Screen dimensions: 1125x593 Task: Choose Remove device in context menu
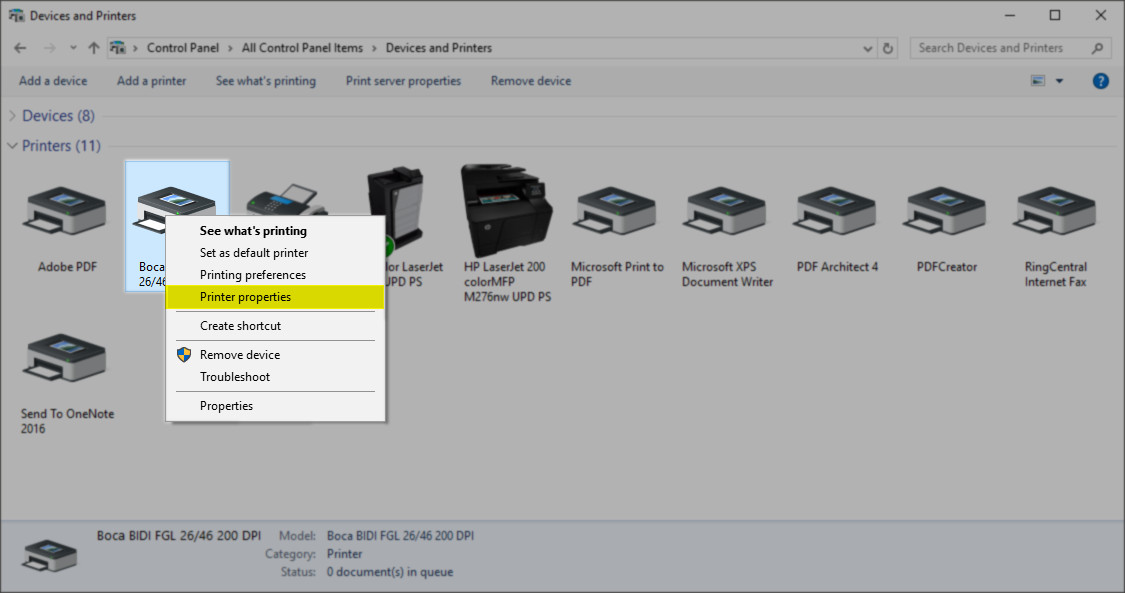pyautogui.click(x=276, y=355)
